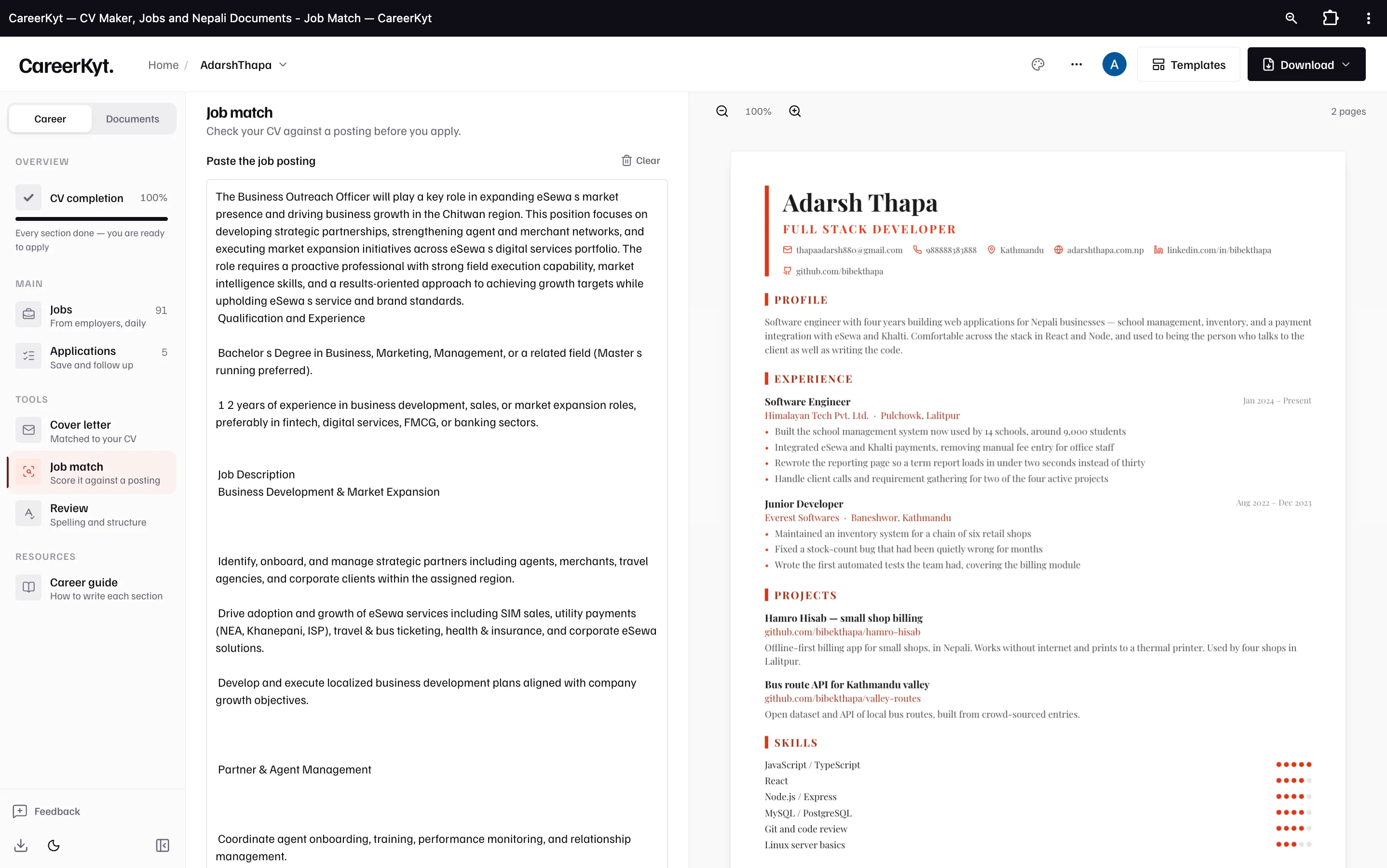Click the JavaScript / TypeScript skill rating dots

[x=1293, y=765]
